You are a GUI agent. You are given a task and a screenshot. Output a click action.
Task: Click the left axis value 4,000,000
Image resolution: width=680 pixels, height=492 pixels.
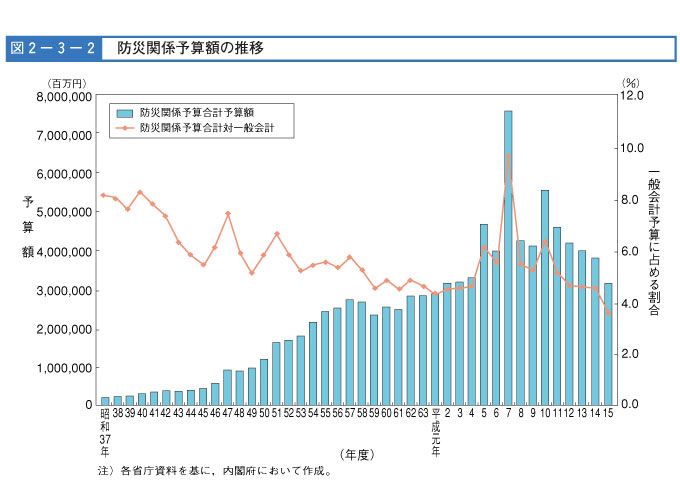click(64, 252)
